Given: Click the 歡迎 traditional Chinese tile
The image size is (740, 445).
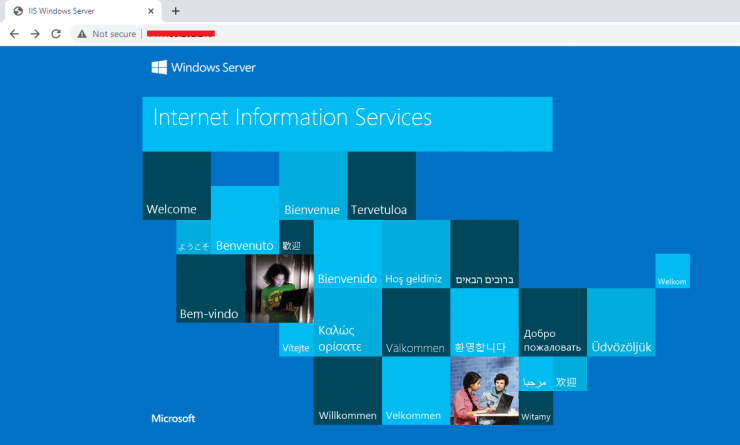Looking at the screenshot, I should pyautogui.click(x=296, y=237).
